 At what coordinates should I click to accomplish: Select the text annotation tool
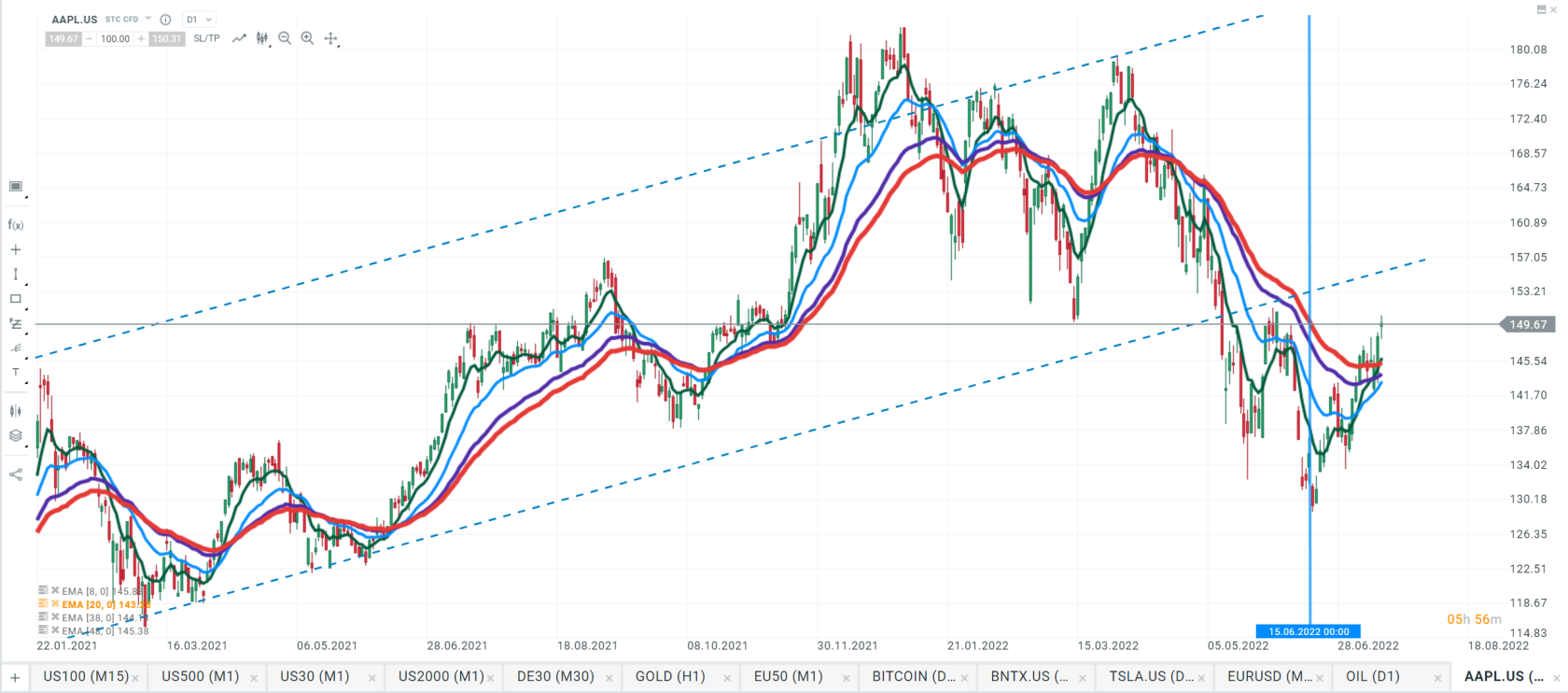pos(15,372)
